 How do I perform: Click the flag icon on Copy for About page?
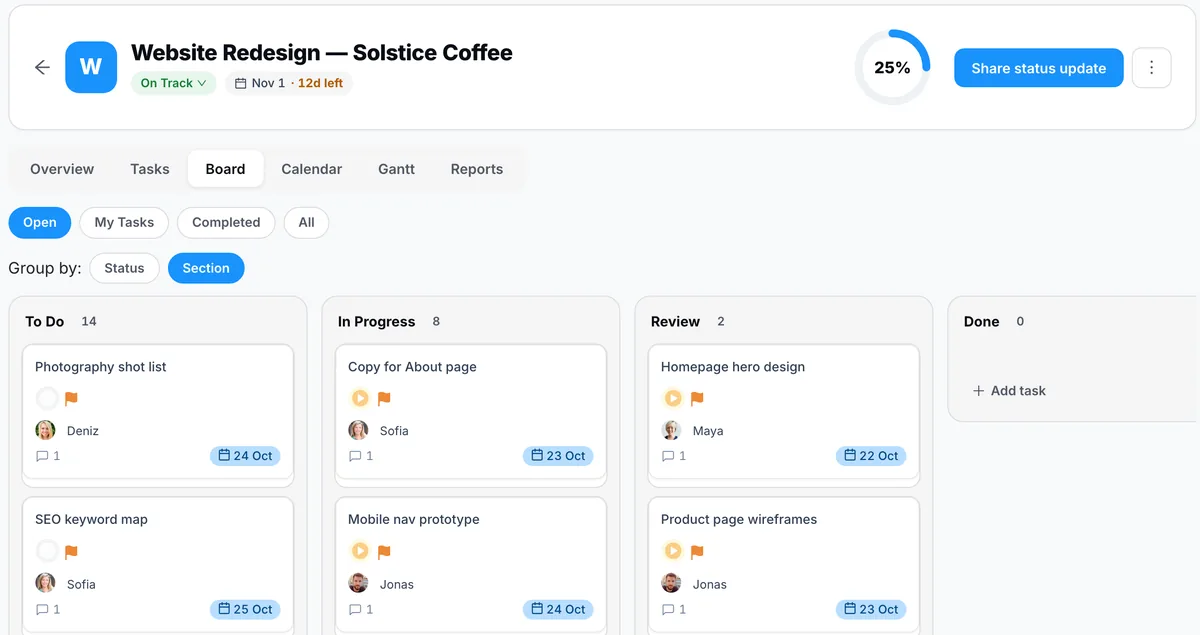[x=384, y=398]
